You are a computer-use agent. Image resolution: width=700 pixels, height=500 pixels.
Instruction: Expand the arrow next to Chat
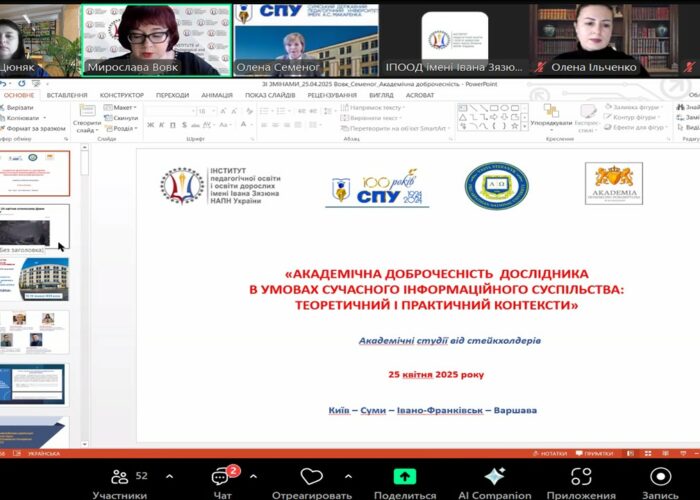[x=253, y=477]
